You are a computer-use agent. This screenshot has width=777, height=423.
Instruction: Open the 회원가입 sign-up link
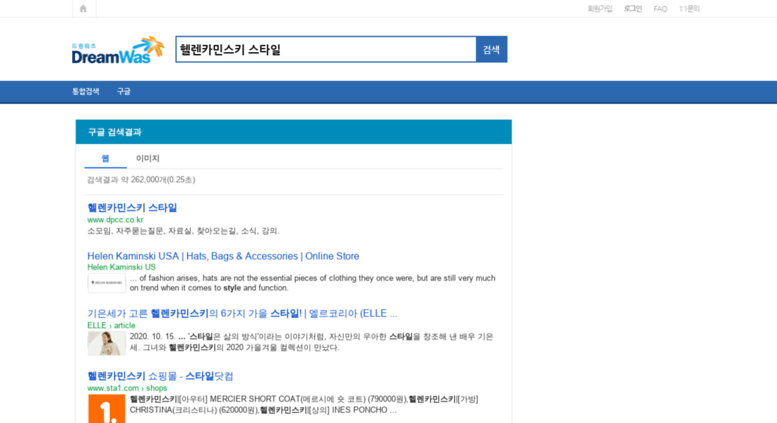click(600, 9)
